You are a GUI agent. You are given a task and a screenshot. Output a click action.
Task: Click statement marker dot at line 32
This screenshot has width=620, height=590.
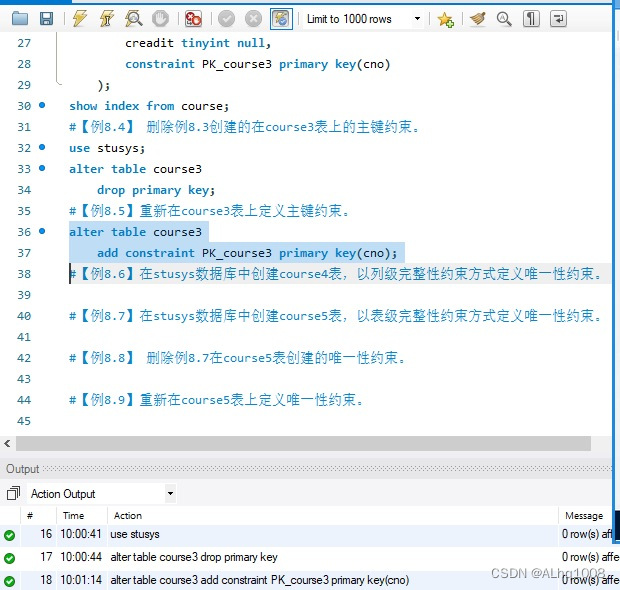(42, 147)
